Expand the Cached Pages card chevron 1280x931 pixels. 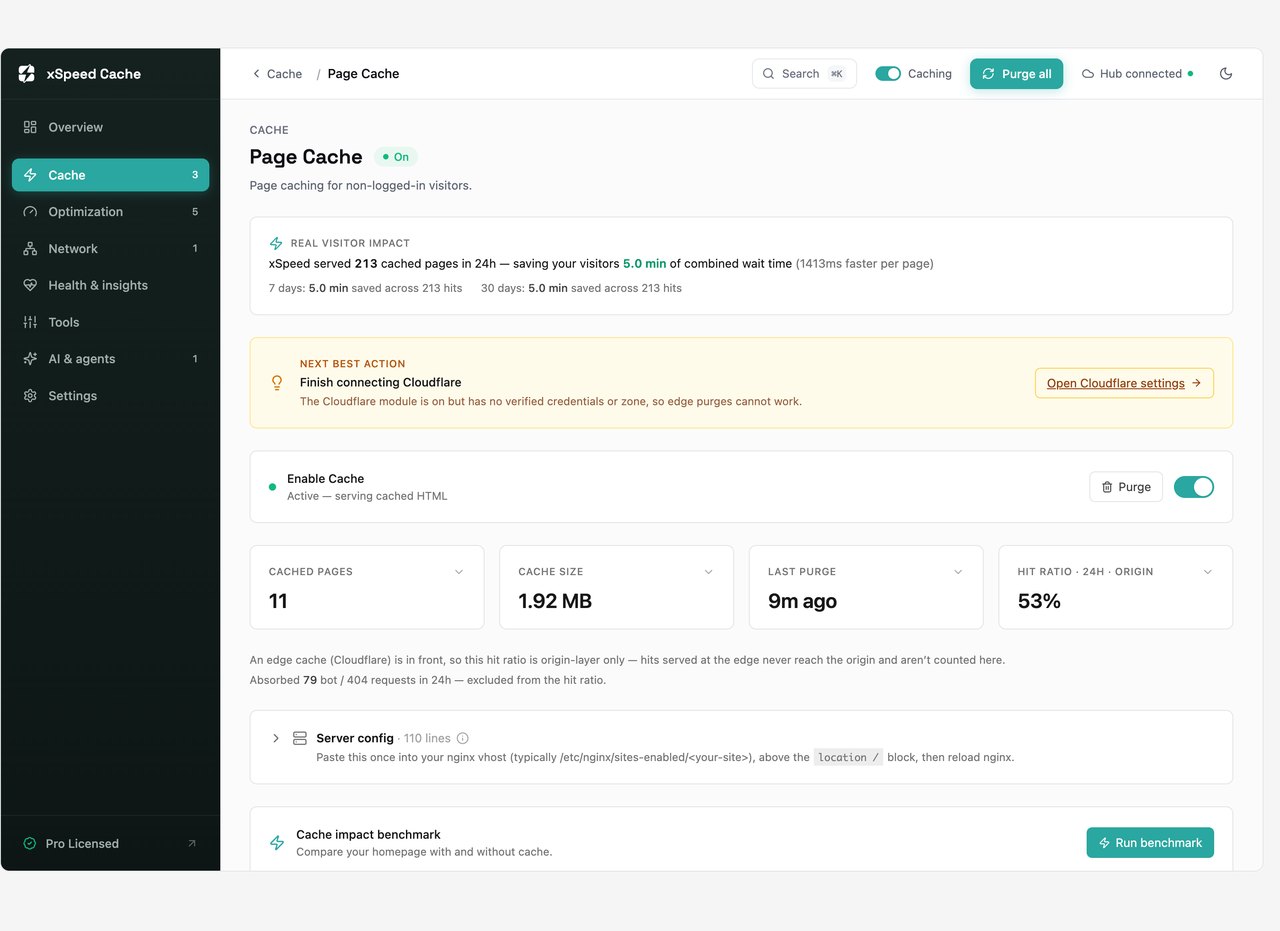[459, 572]
